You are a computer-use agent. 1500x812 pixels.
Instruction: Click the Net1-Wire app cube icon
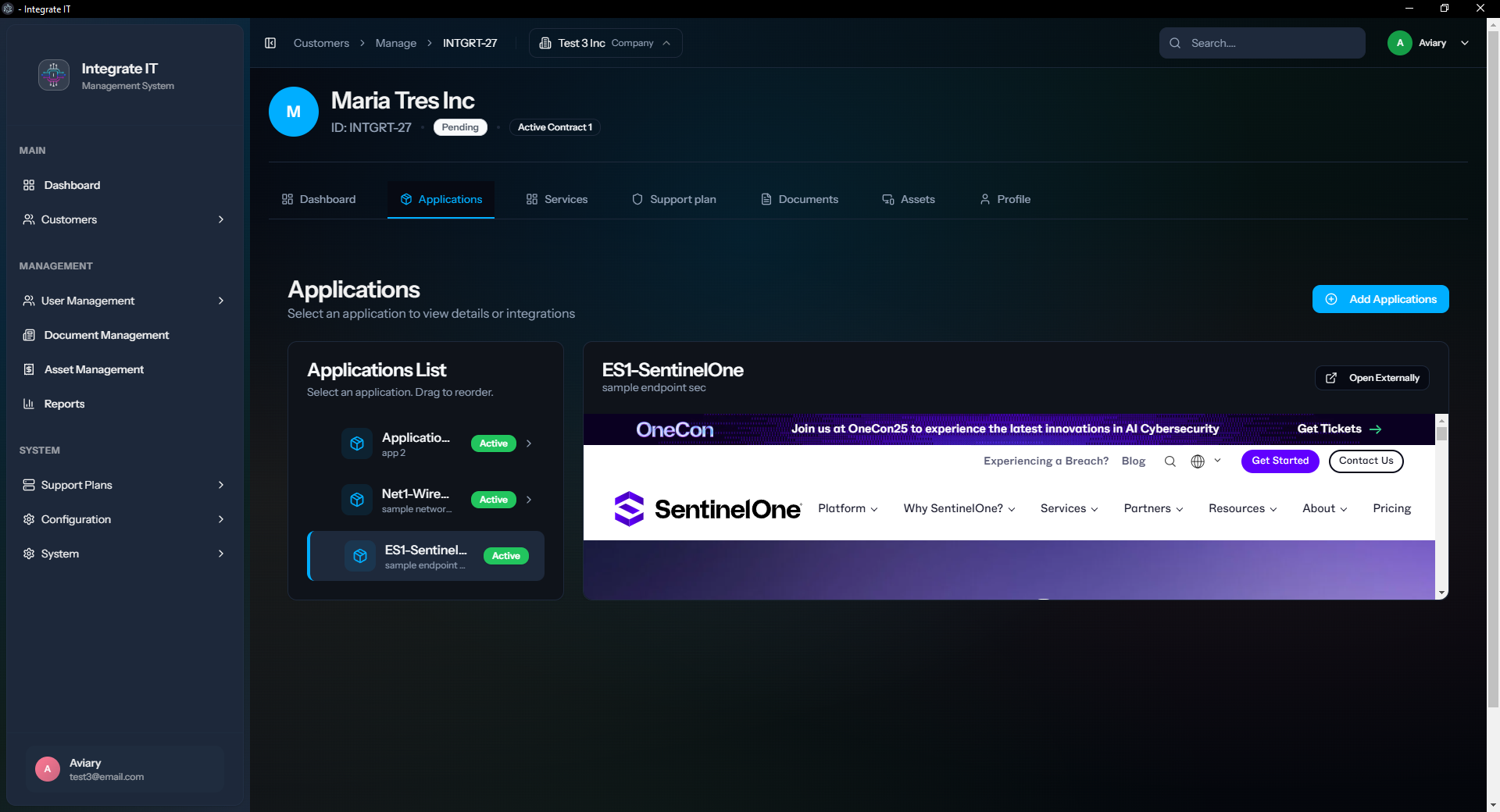point(357,500)
